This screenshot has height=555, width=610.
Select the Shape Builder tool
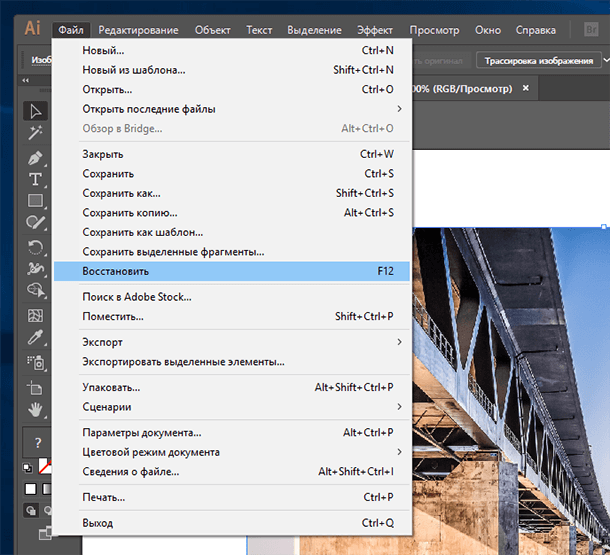36,290
